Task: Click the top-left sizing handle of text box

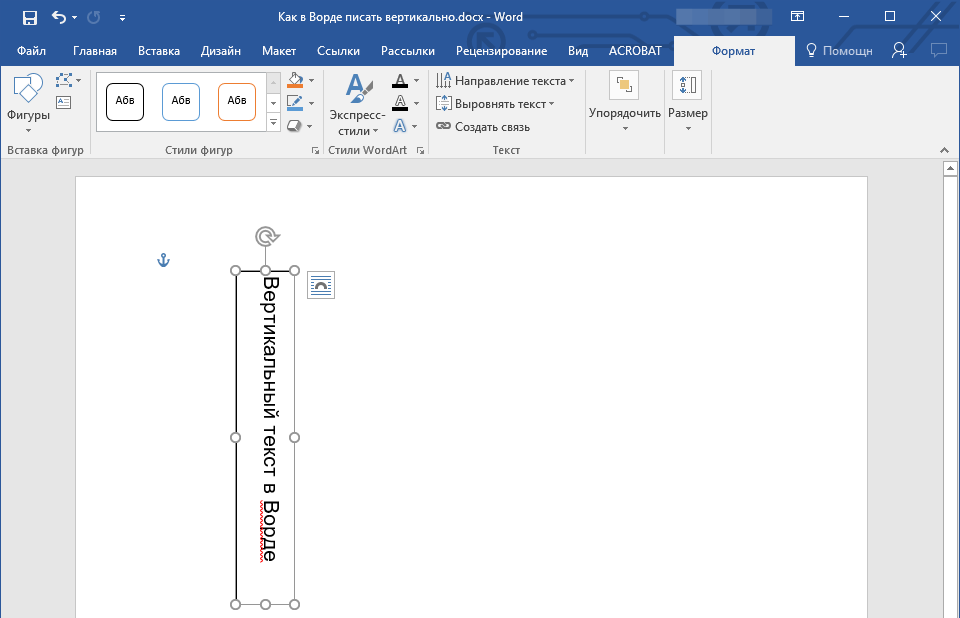Action: click(x=236, y=270)
